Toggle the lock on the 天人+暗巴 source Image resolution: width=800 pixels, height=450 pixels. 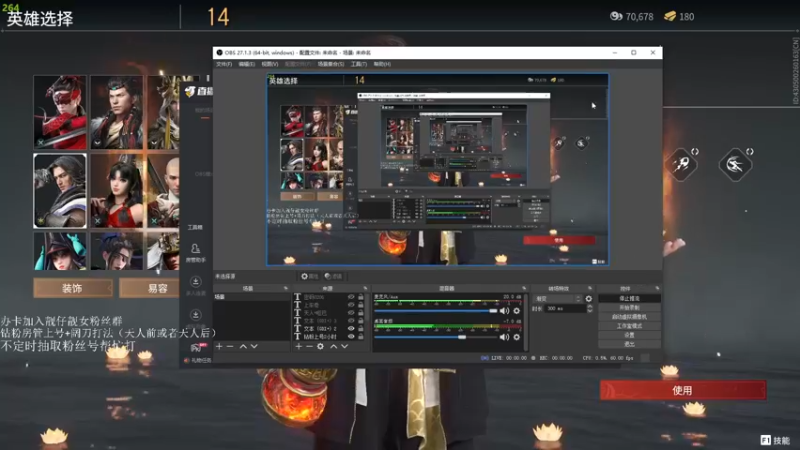coord(361,313)
